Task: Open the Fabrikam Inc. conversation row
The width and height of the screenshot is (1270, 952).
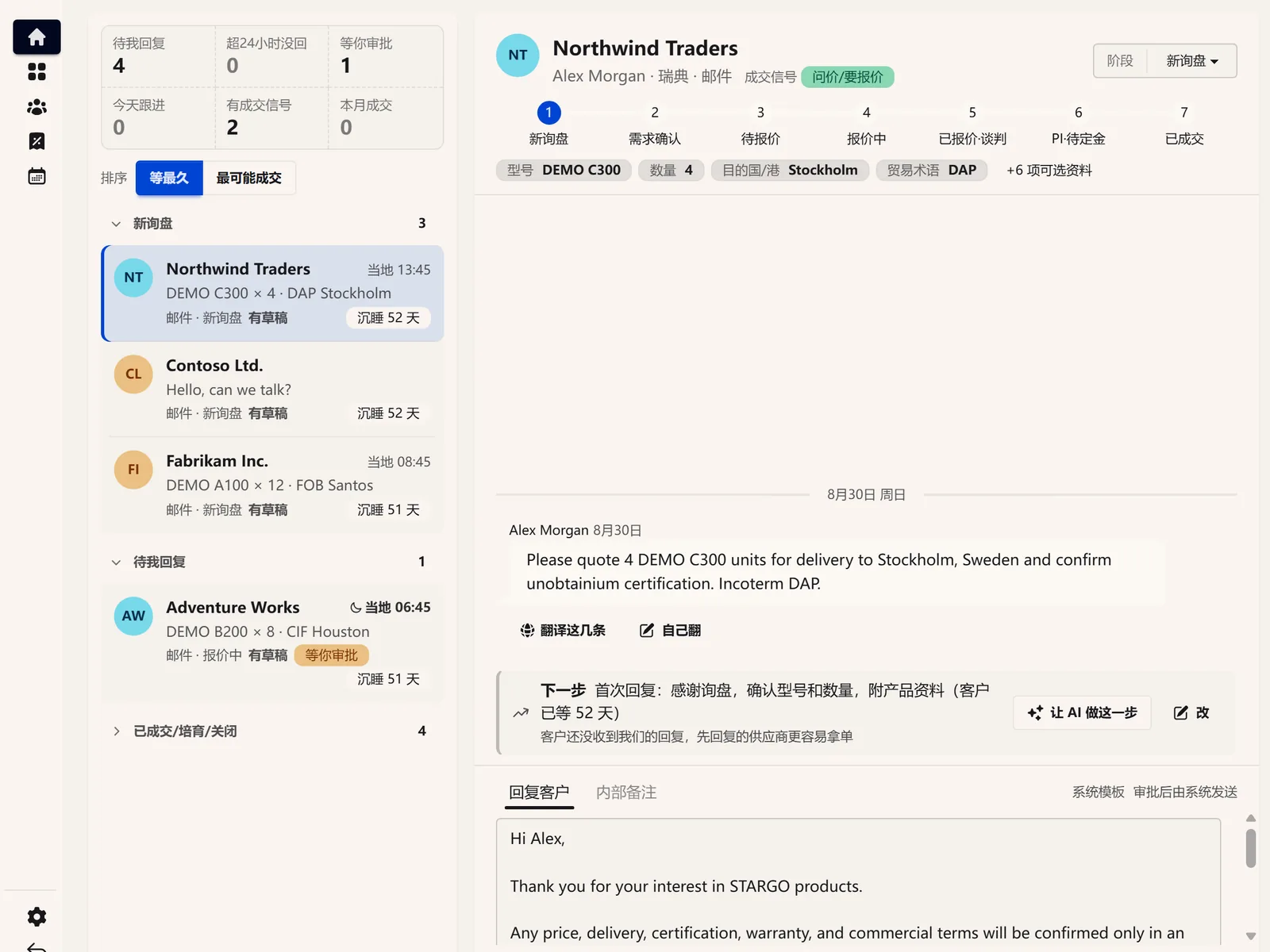Action: point(272,485)
